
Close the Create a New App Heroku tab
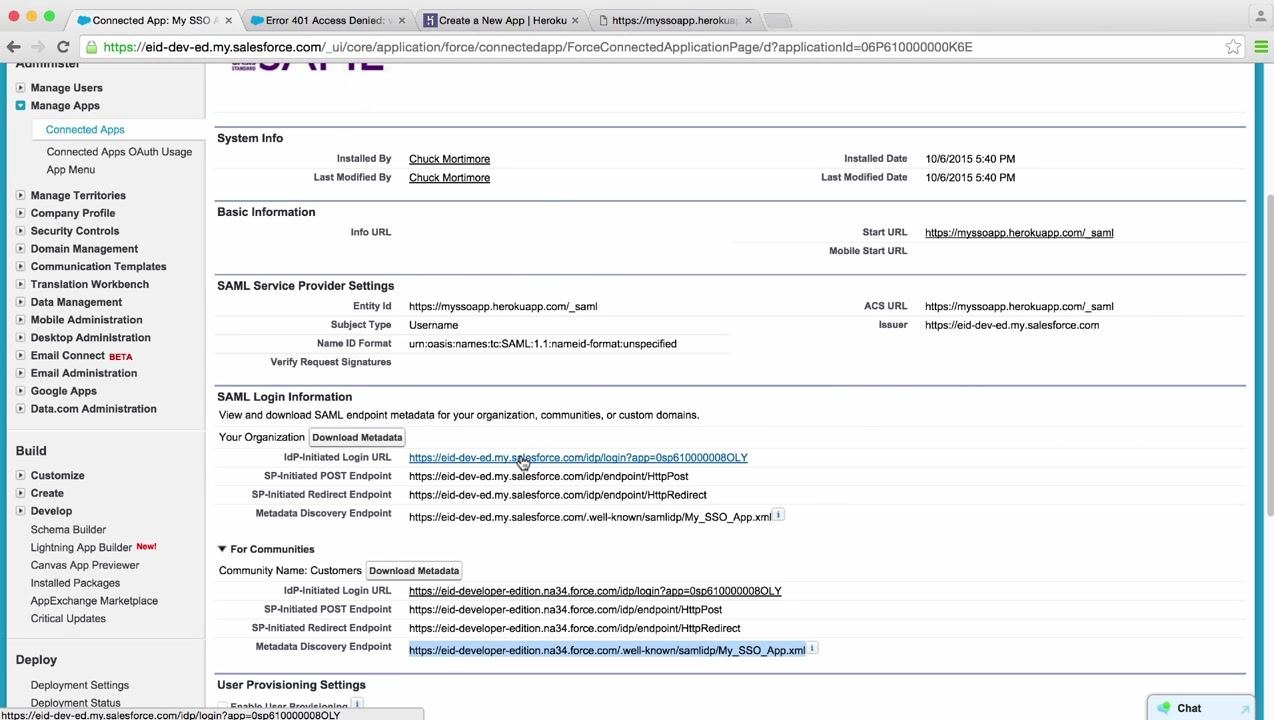coord(575,20)
